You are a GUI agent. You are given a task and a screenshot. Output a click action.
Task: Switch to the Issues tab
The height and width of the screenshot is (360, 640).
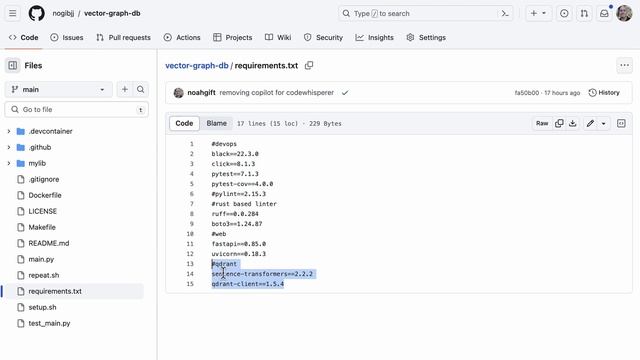tap(67, 38)
